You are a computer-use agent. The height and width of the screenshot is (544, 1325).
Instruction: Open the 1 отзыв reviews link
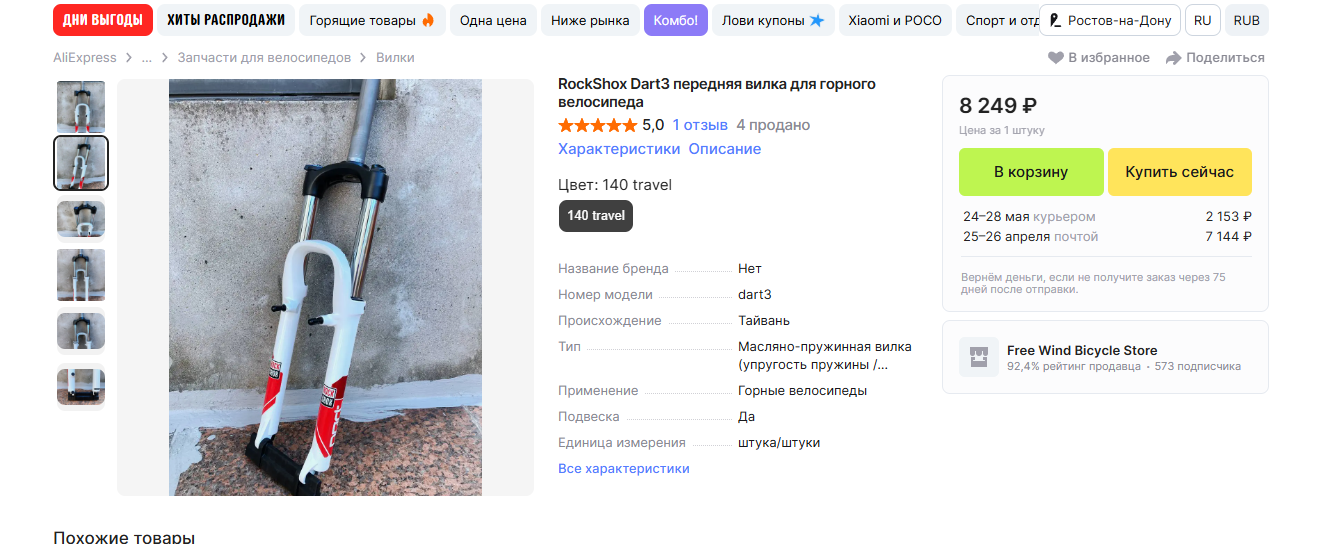click(700, 125)
